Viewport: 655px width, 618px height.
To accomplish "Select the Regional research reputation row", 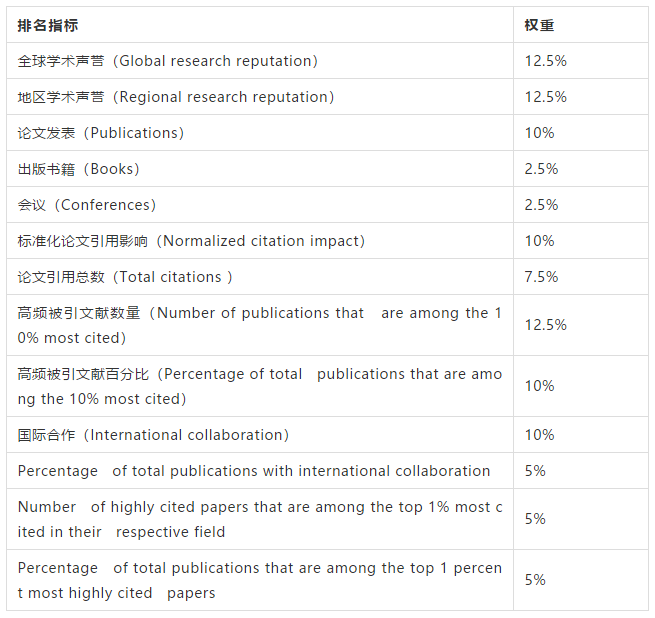I will click(x=328, y=97).
